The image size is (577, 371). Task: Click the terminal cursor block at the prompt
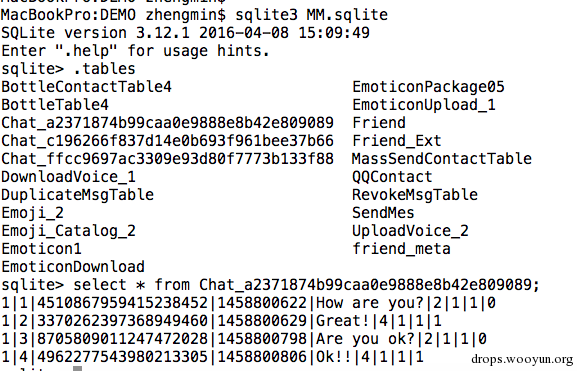[77, 368]
